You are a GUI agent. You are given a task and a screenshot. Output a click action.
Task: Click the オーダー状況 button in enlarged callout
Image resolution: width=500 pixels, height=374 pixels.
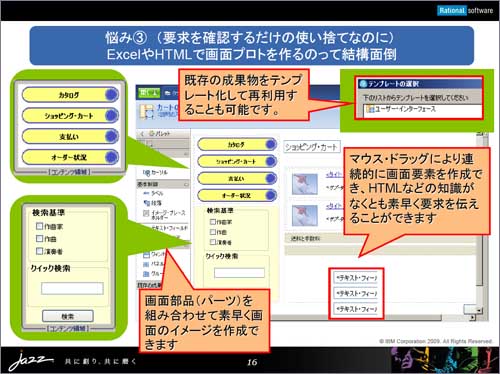tap(70, 157)
